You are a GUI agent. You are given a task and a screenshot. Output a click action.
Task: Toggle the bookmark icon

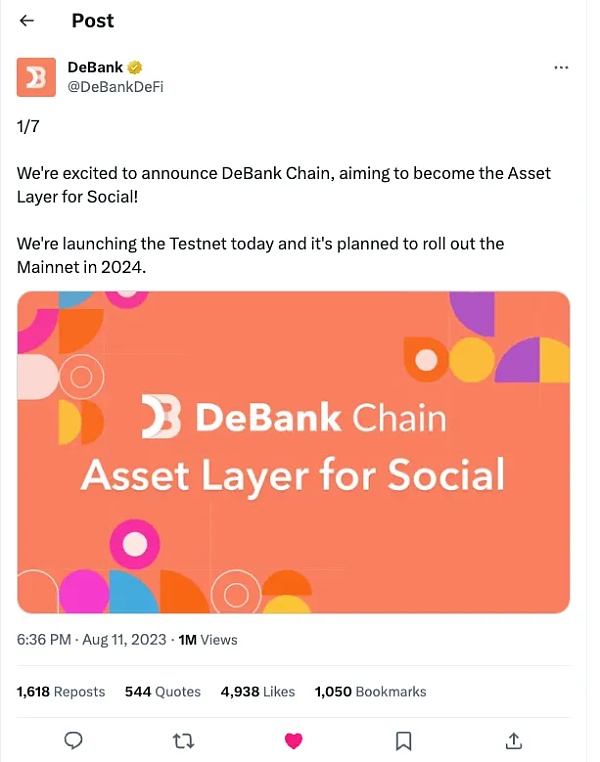(404, 741)
